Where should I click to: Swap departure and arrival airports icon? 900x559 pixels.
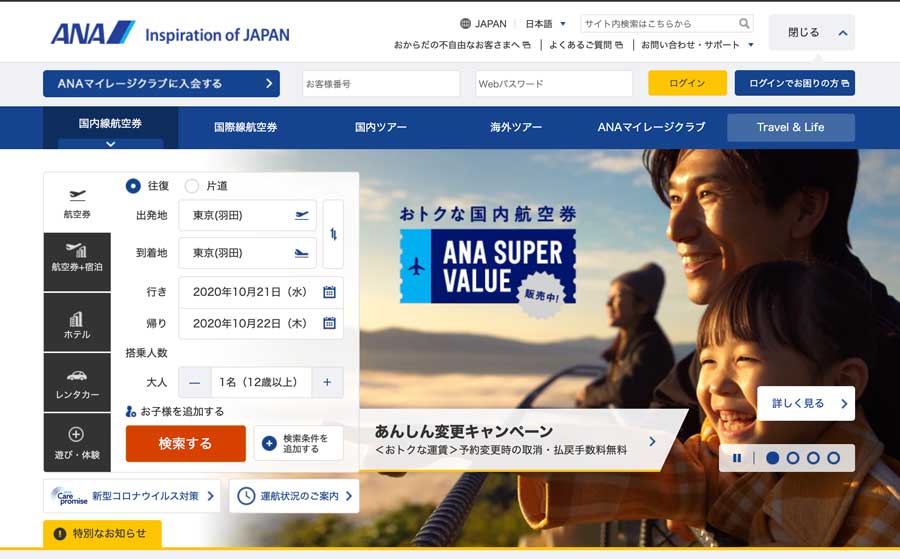[x=333, y=234]
